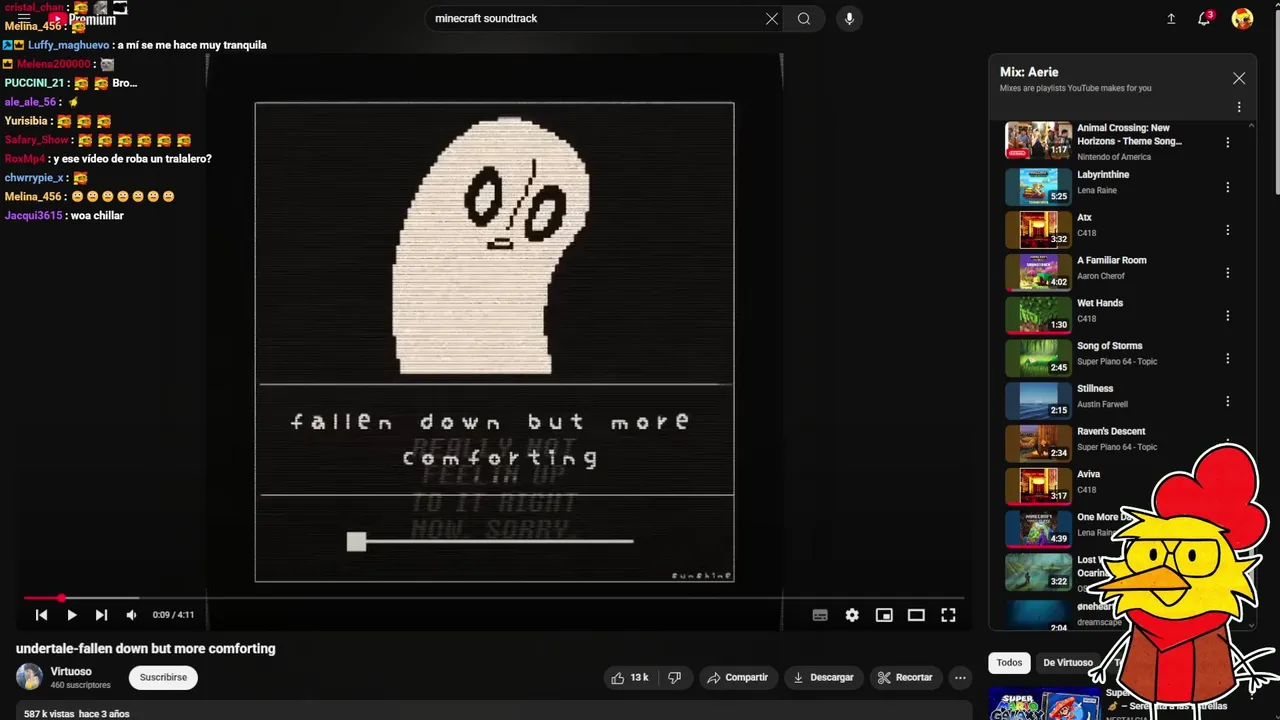Clear the search box text
This screenshot has width=1280, height=720.
click(x=772, y=19)
